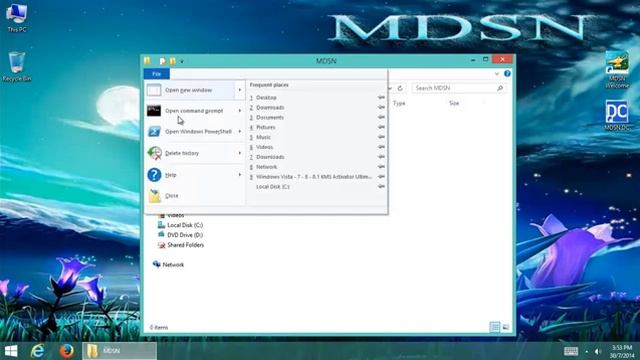
Task: Click the New folder quick access icon
Action: 173,61
